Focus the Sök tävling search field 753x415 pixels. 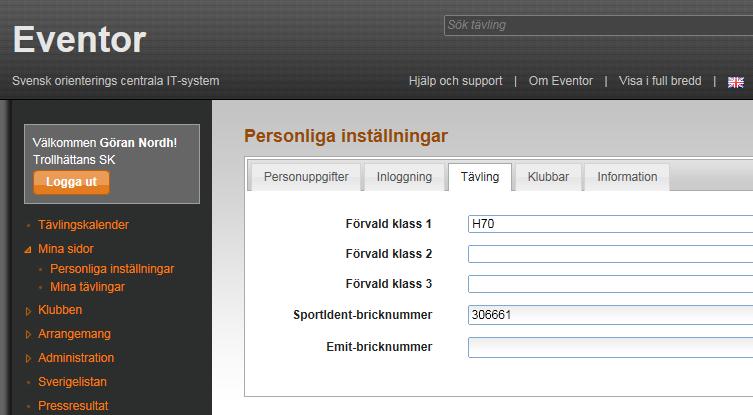(x=598, y=25)
